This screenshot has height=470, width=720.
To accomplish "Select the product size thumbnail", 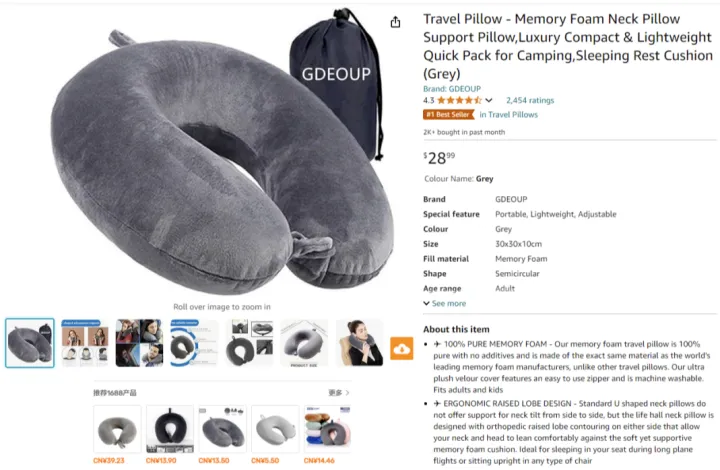I will 304,343.
